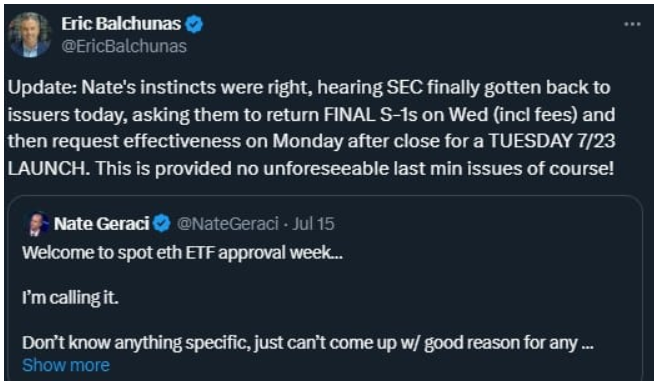Viewport: 658px width, 385px height.
Task: Click the blue verified badge beside Eric Balchunas
Action: tap(194, 24)
